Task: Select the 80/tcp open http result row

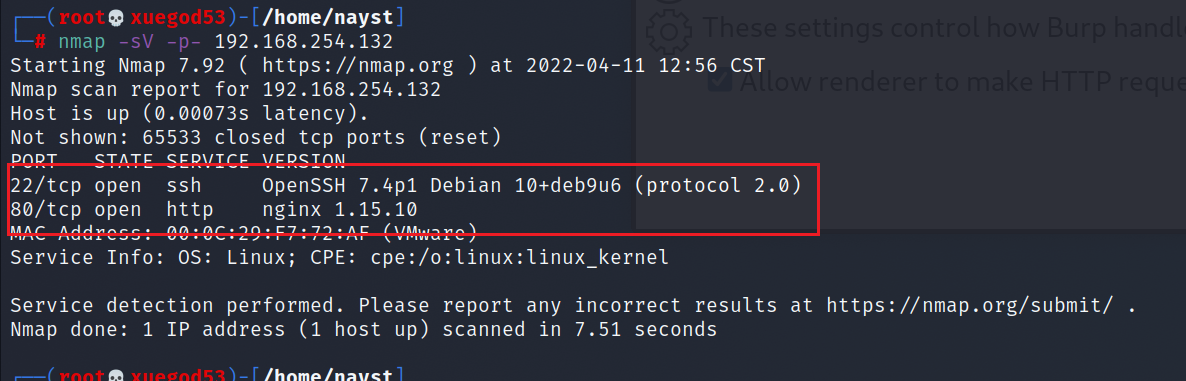Action: pos(214,209)
